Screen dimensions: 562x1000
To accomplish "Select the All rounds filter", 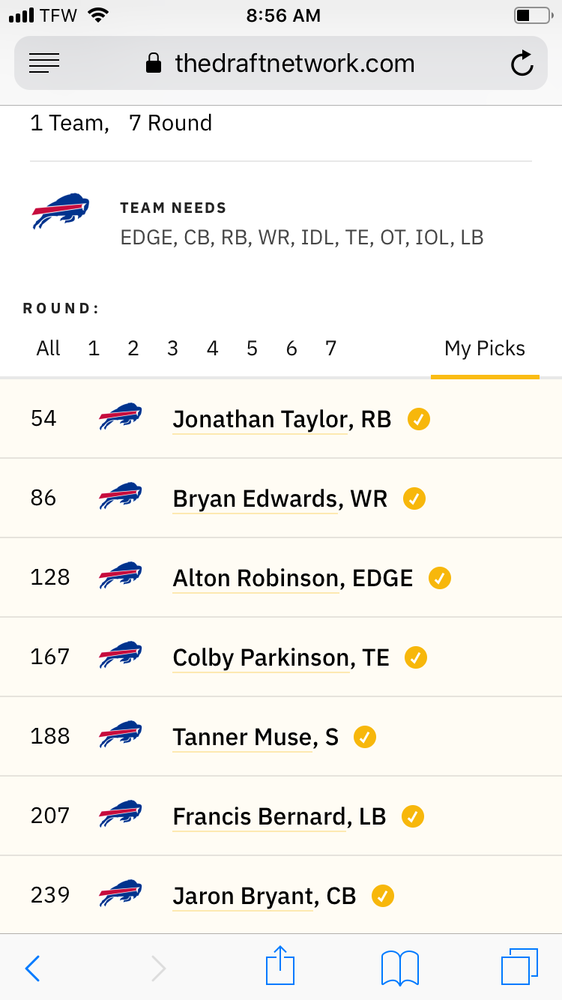I will [48, 348].
